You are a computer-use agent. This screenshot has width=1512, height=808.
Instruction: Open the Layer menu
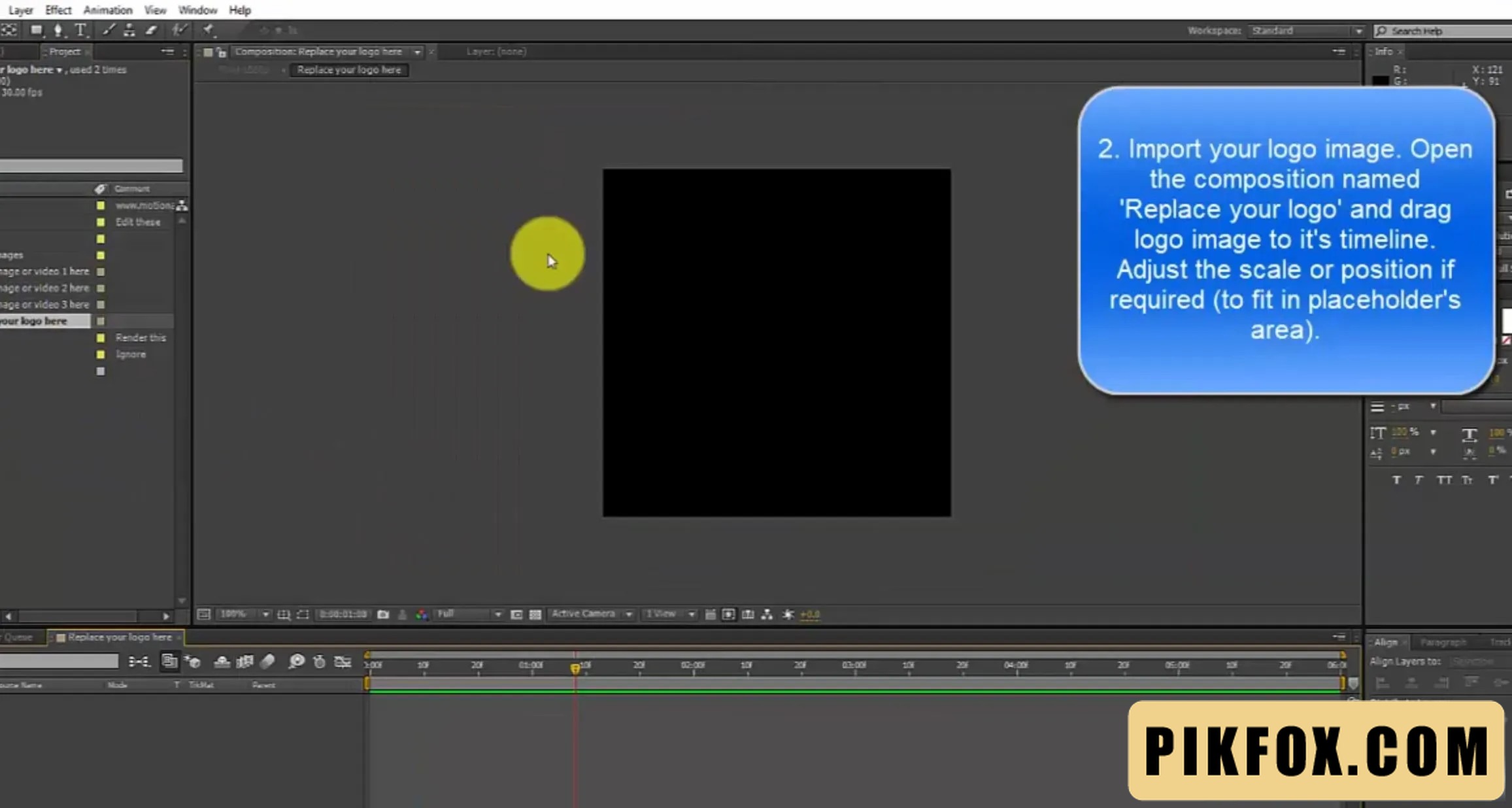20,10
